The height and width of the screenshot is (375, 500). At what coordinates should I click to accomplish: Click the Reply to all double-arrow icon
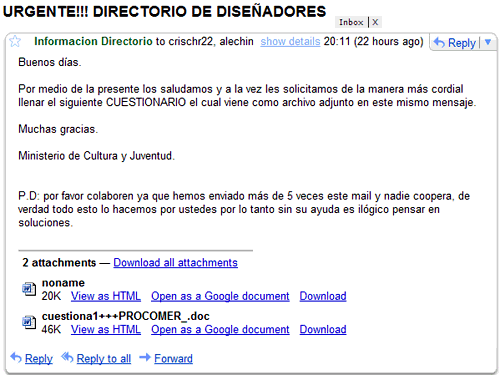[x=67, y=357]
